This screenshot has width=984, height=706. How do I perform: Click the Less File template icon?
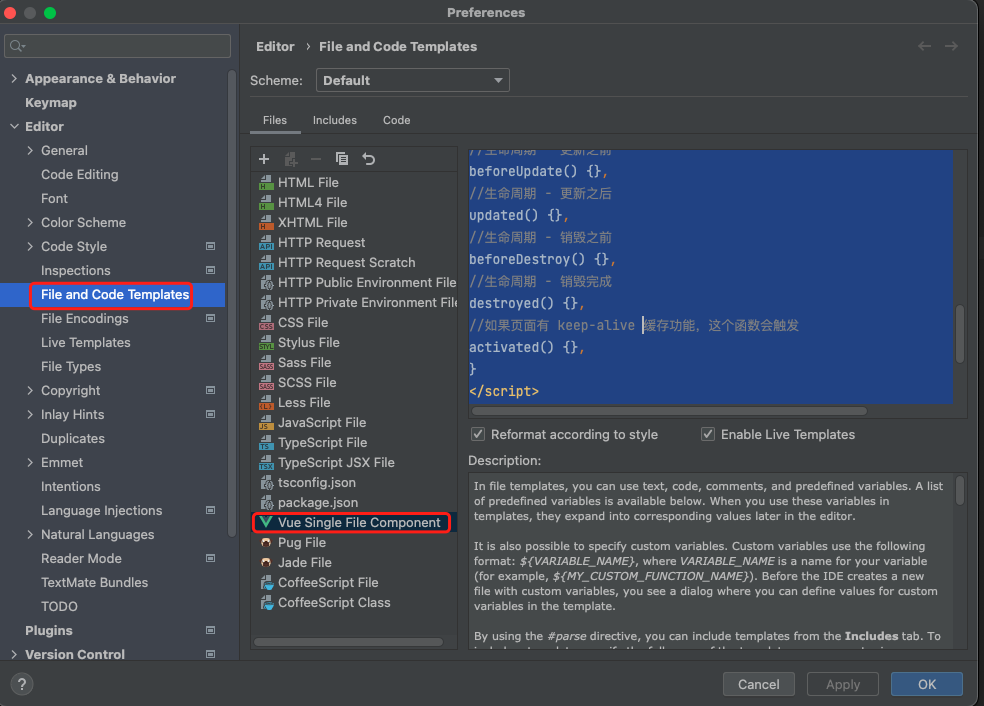click(266, 403)
